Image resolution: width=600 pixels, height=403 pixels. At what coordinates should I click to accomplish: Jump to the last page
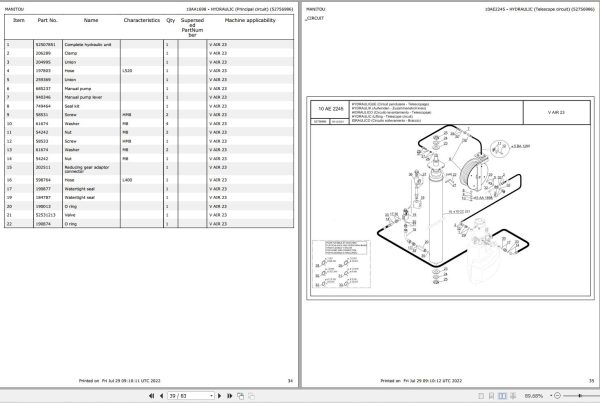(x=230, y=396)
